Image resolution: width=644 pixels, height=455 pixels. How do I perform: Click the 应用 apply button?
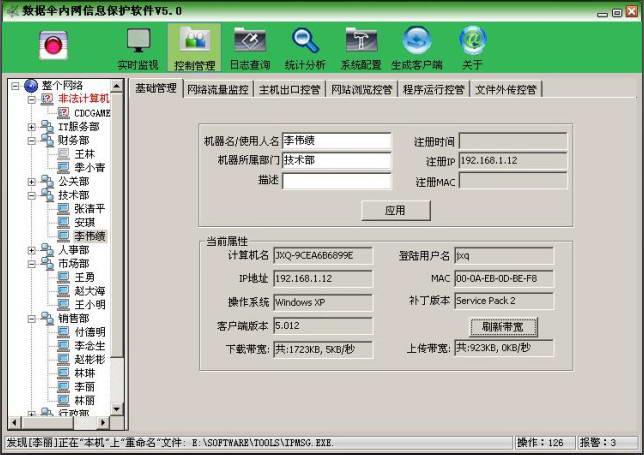(395, 211)
